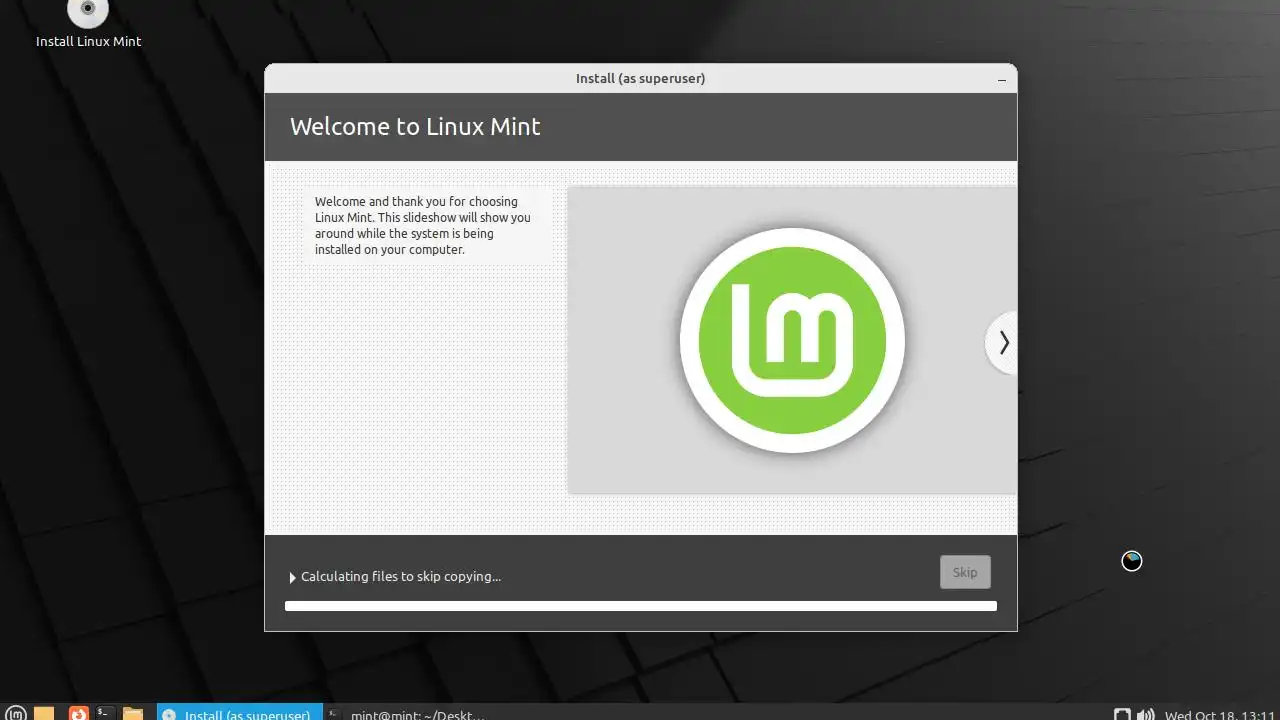Click the 'Install (as superuser)' window title
Screen dimensions: 1280x720
pos(640,78)
